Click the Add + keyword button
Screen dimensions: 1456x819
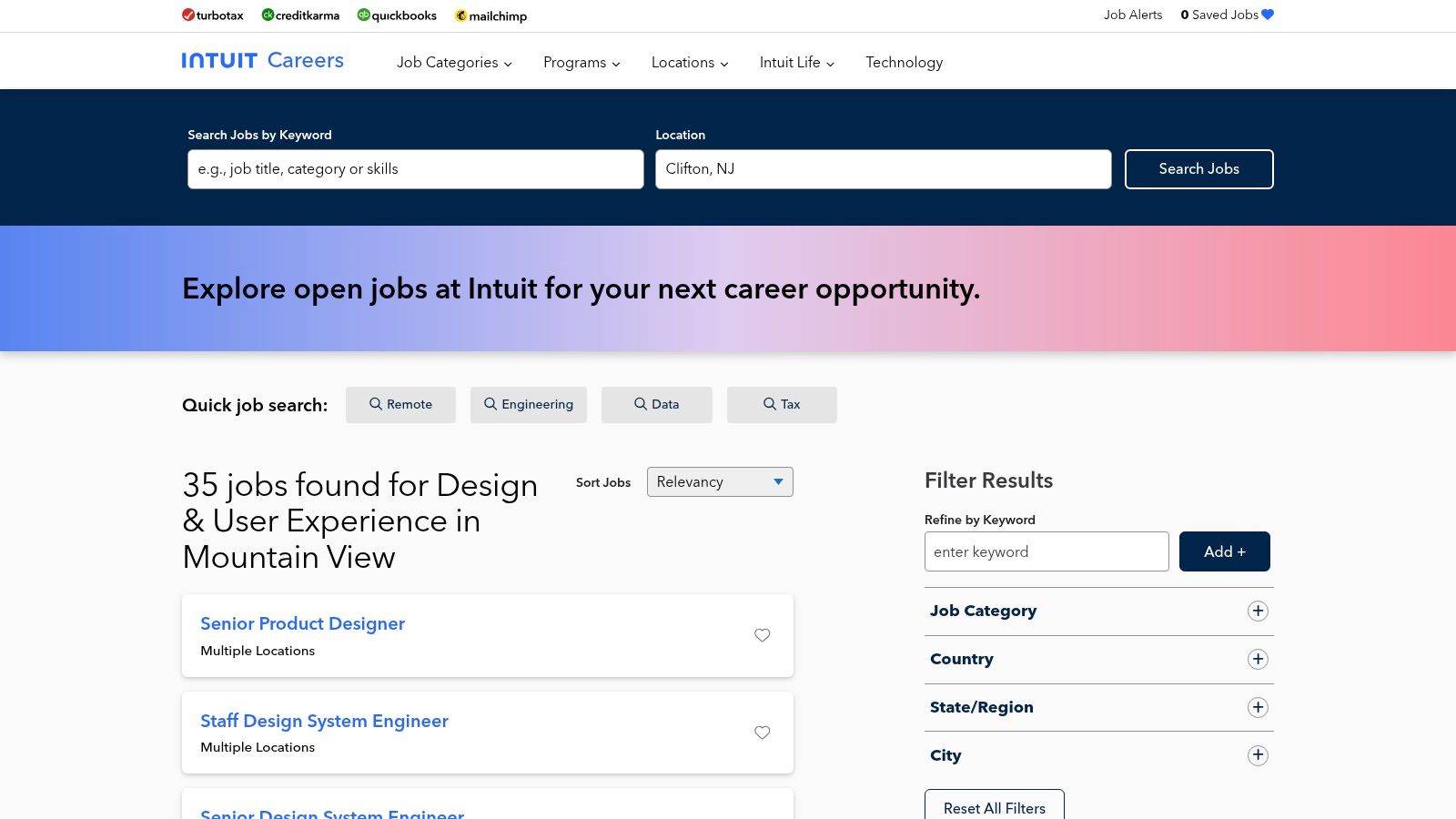1225,551
